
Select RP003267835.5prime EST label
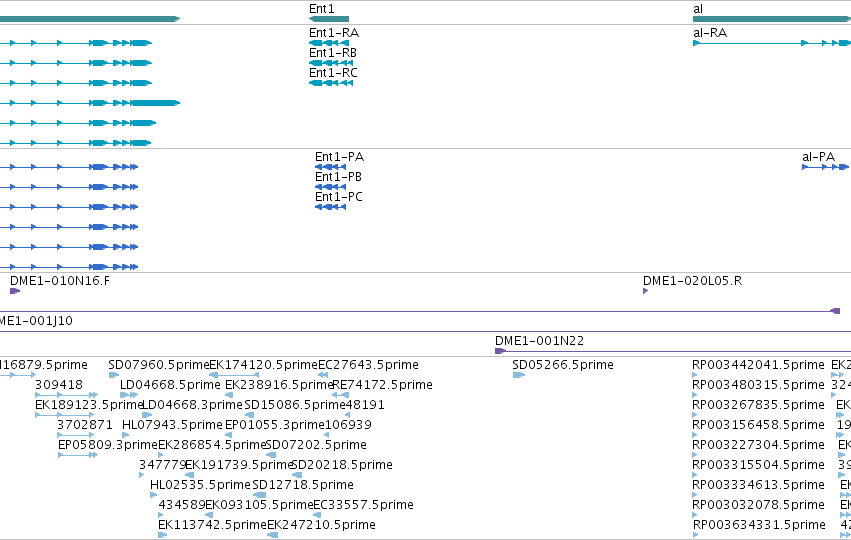point(758,405)
